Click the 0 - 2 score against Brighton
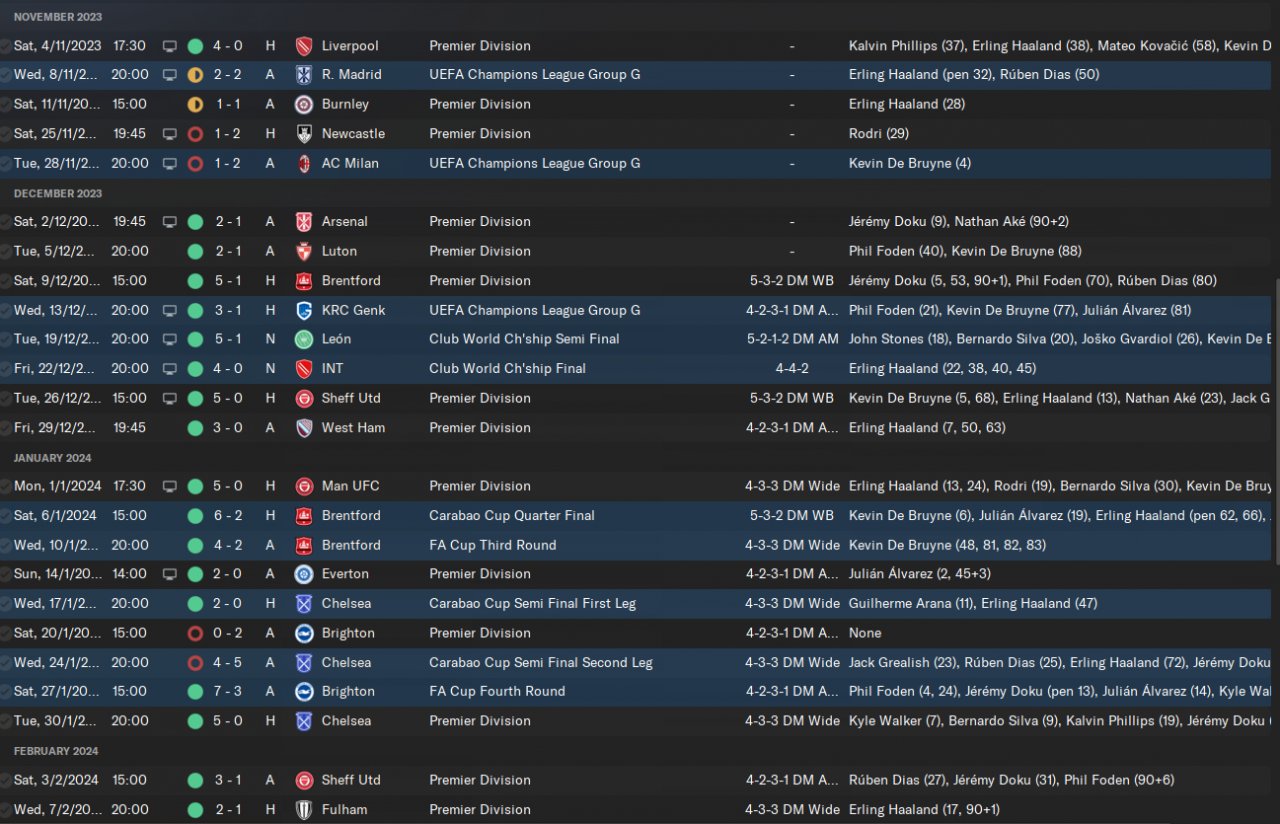 click(x=227, y=633)
